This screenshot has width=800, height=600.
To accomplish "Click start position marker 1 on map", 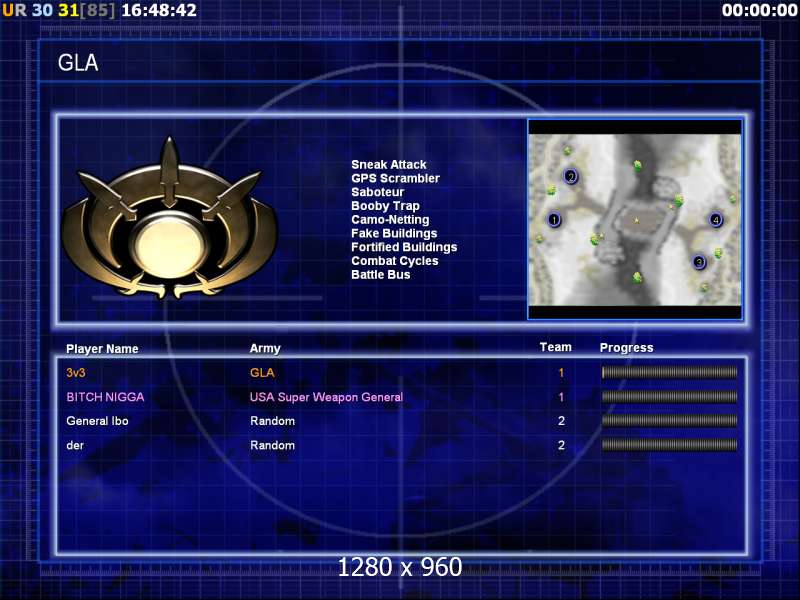I will (x=554, y=220).
